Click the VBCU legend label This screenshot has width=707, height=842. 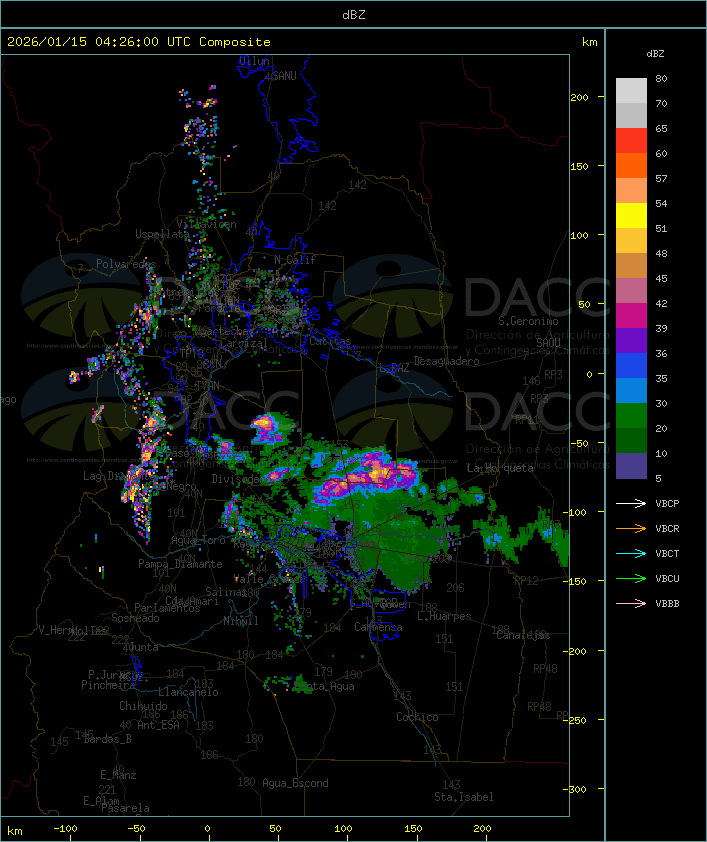click(x=667, y=578)
